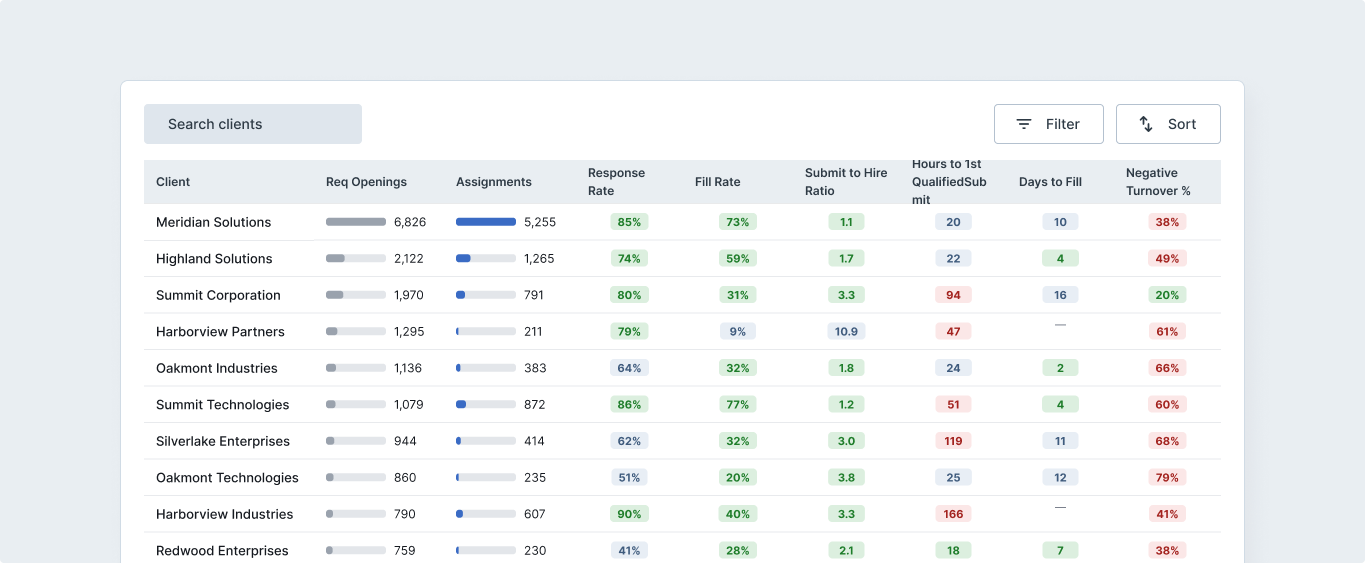Click the Fill Rate column header

point(718,182)
